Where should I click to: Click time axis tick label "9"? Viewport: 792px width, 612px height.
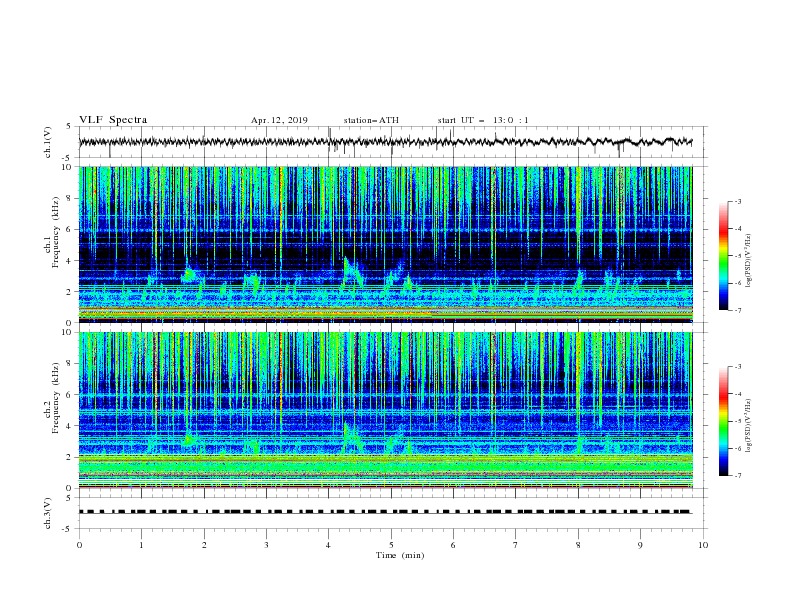click(x=640, y=545)
